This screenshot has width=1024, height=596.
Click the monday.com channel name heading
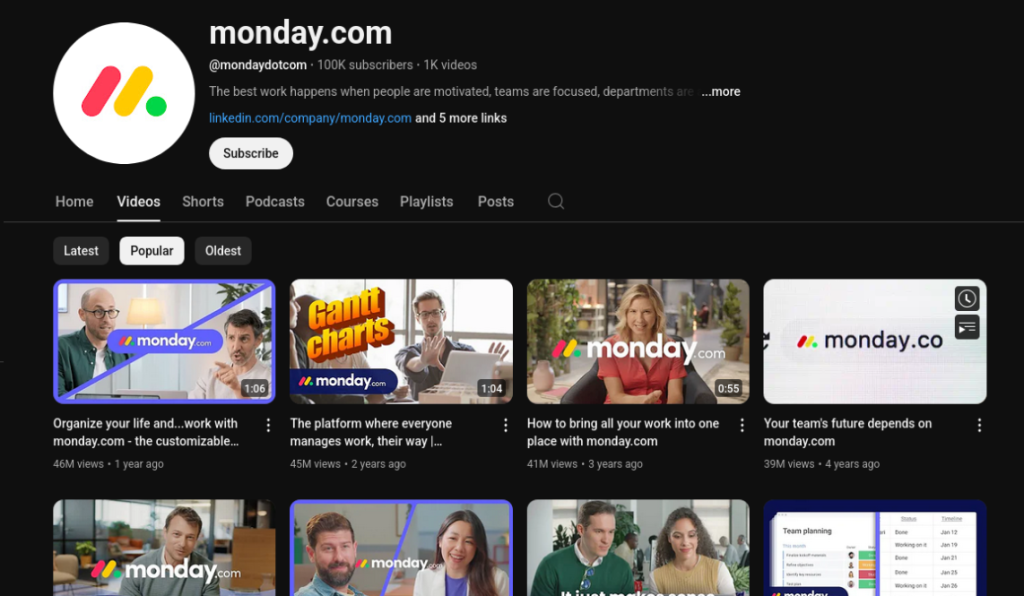(x=300, y=33)
